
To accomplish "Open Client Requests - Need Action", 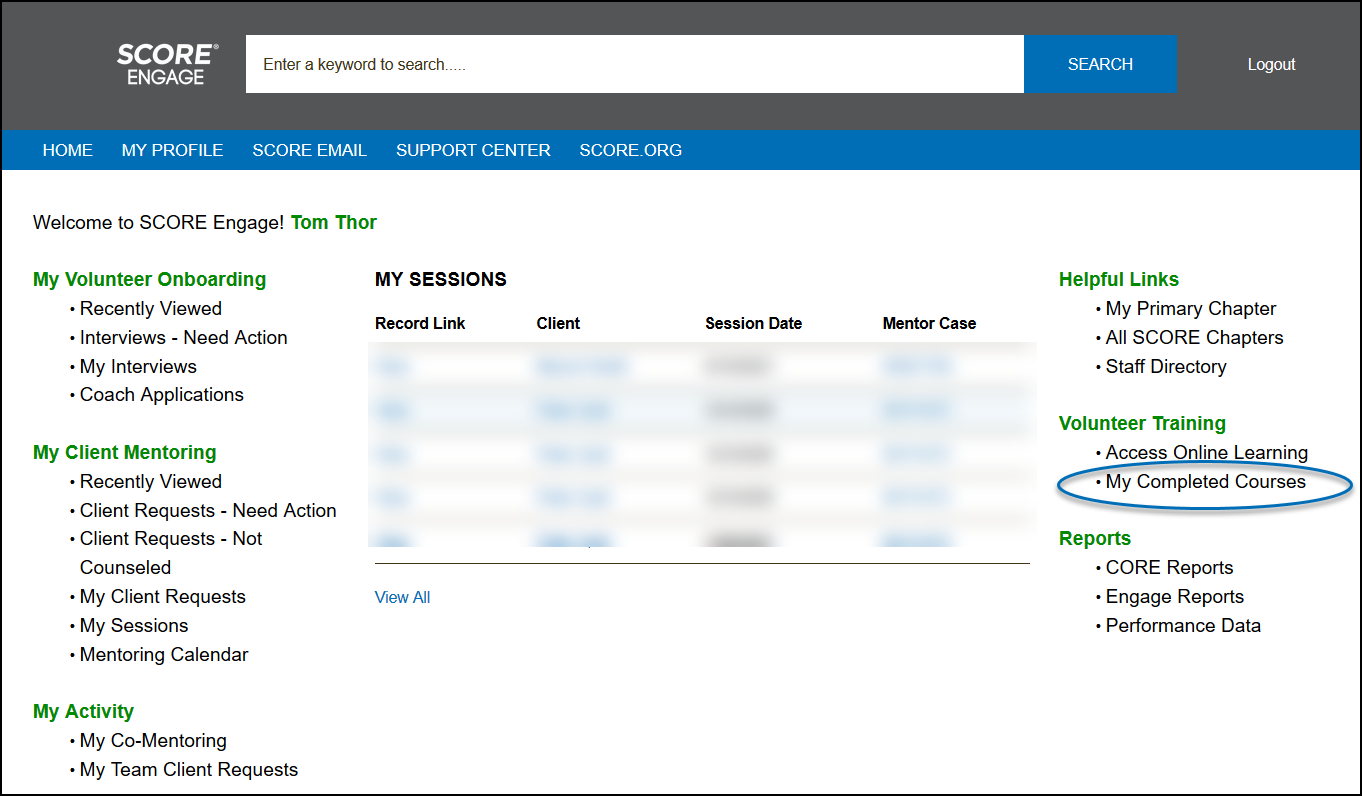I will tap(208, 511).
